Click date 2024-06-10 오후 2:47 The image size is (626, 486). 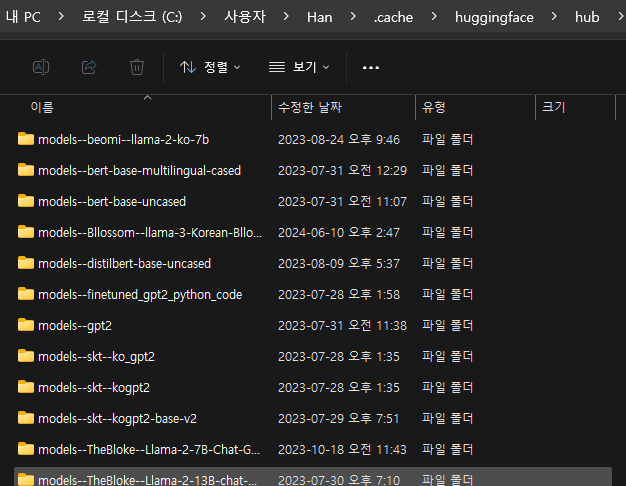tap(339, 233)
